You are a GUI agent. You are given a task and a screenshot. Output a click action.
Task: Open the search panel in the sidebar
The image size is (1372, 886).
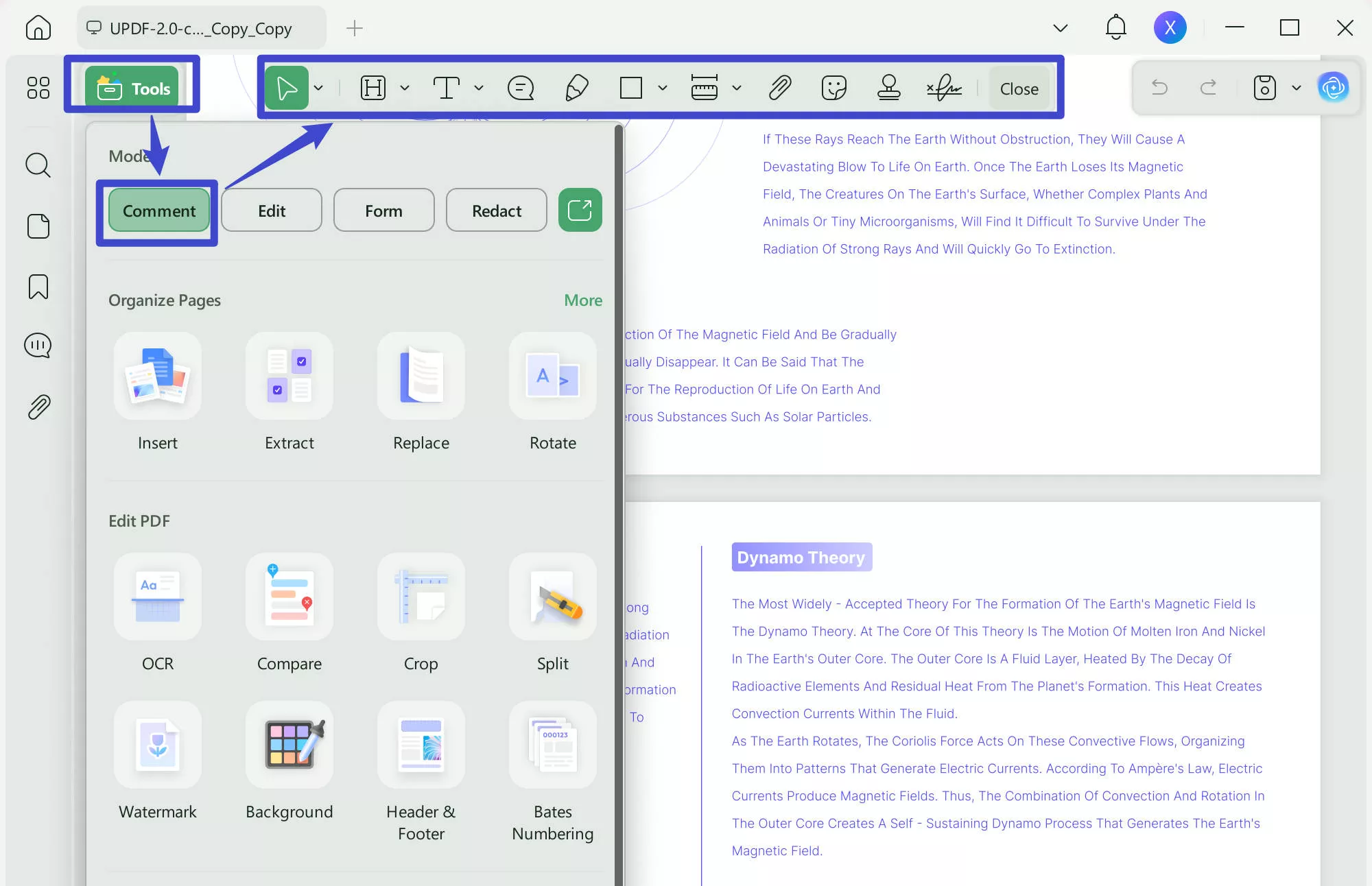(38, 165)
